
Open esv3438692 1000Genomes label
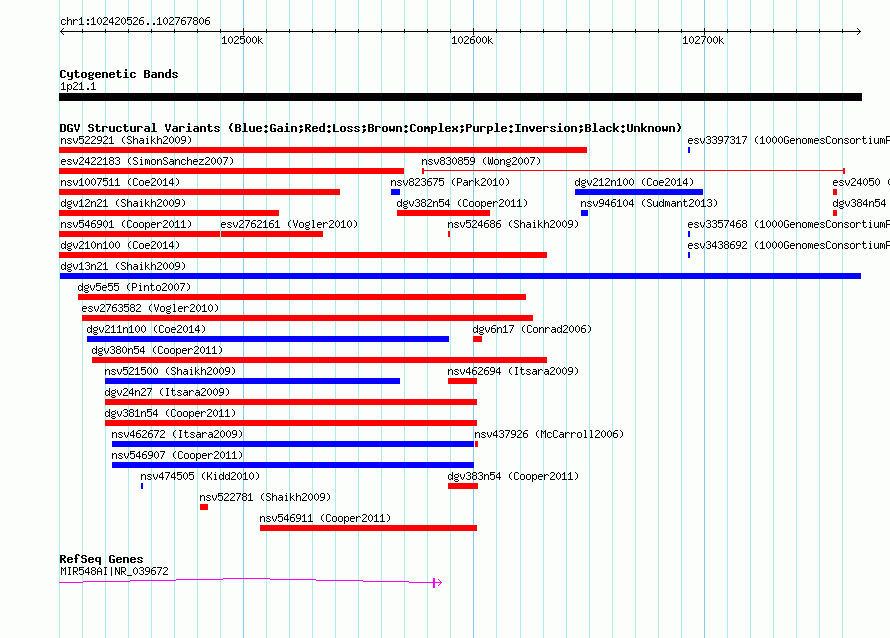tap(788, 245)
